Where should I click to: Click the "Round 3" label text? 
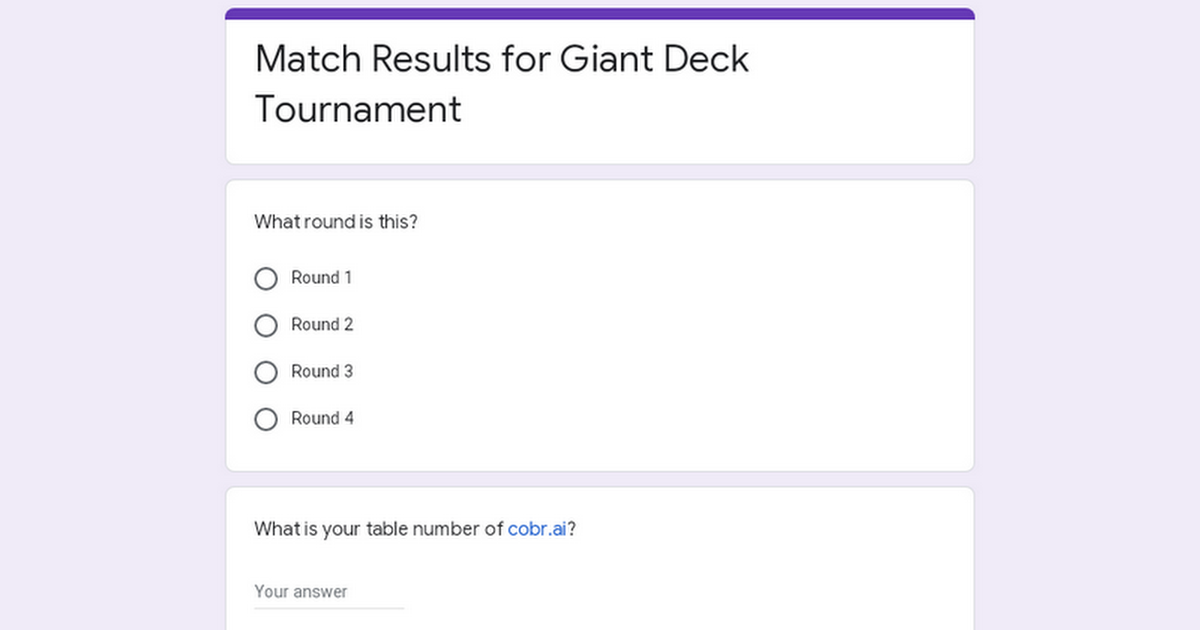322,372
